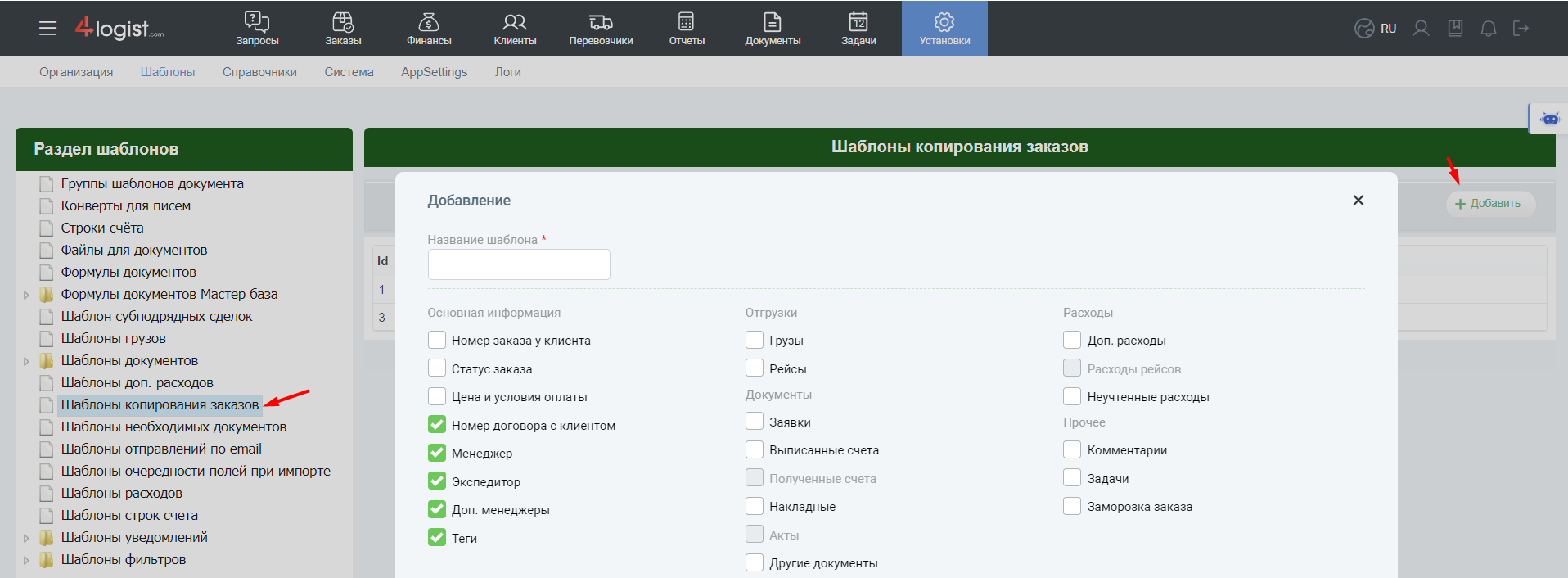Click the Название шаблона input field
This screenshot has height=578, width=1568.
click(519, 264)
